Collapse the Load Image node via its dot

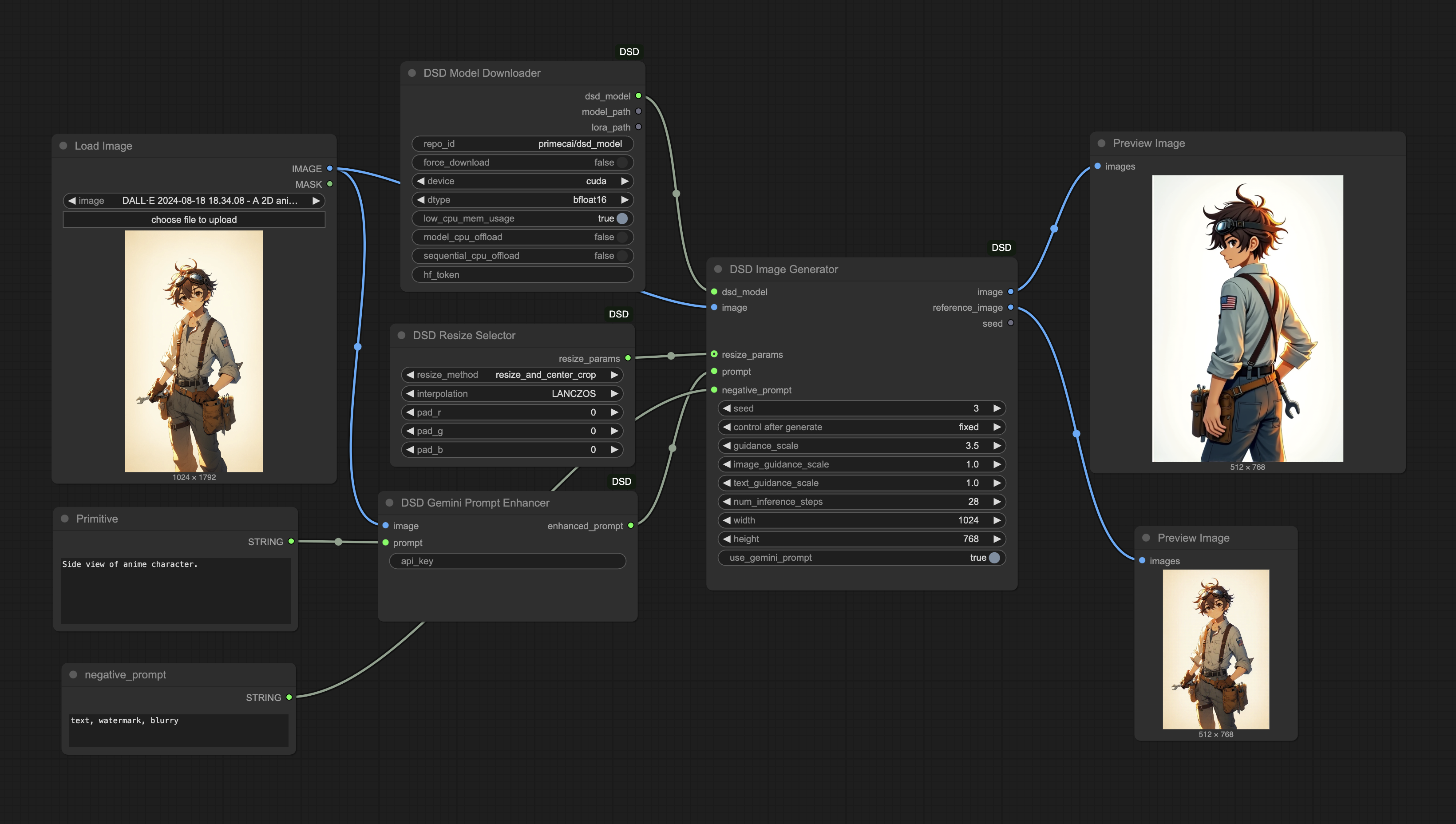[x=63, y=146]
